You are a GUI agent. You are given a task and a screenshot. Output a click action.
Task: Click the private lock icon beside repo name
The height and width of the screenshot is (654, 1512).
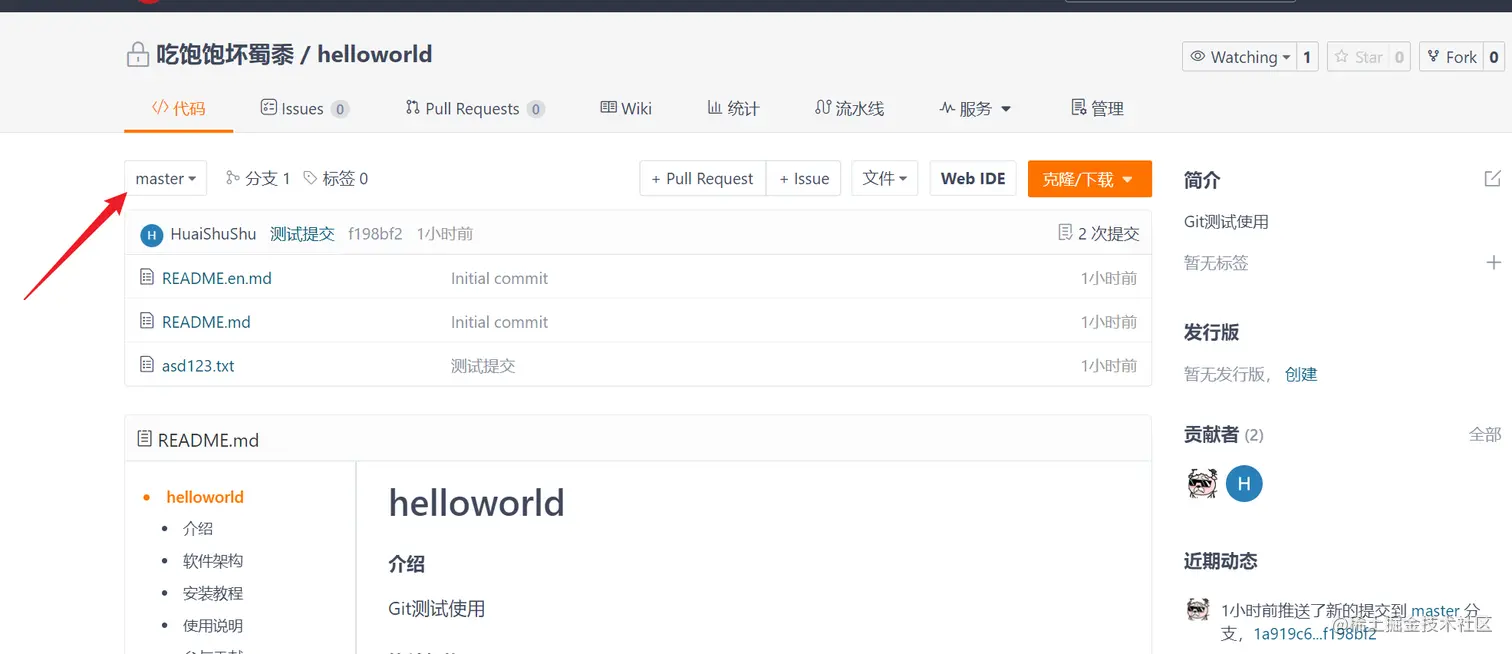click(x=137, y=55)
